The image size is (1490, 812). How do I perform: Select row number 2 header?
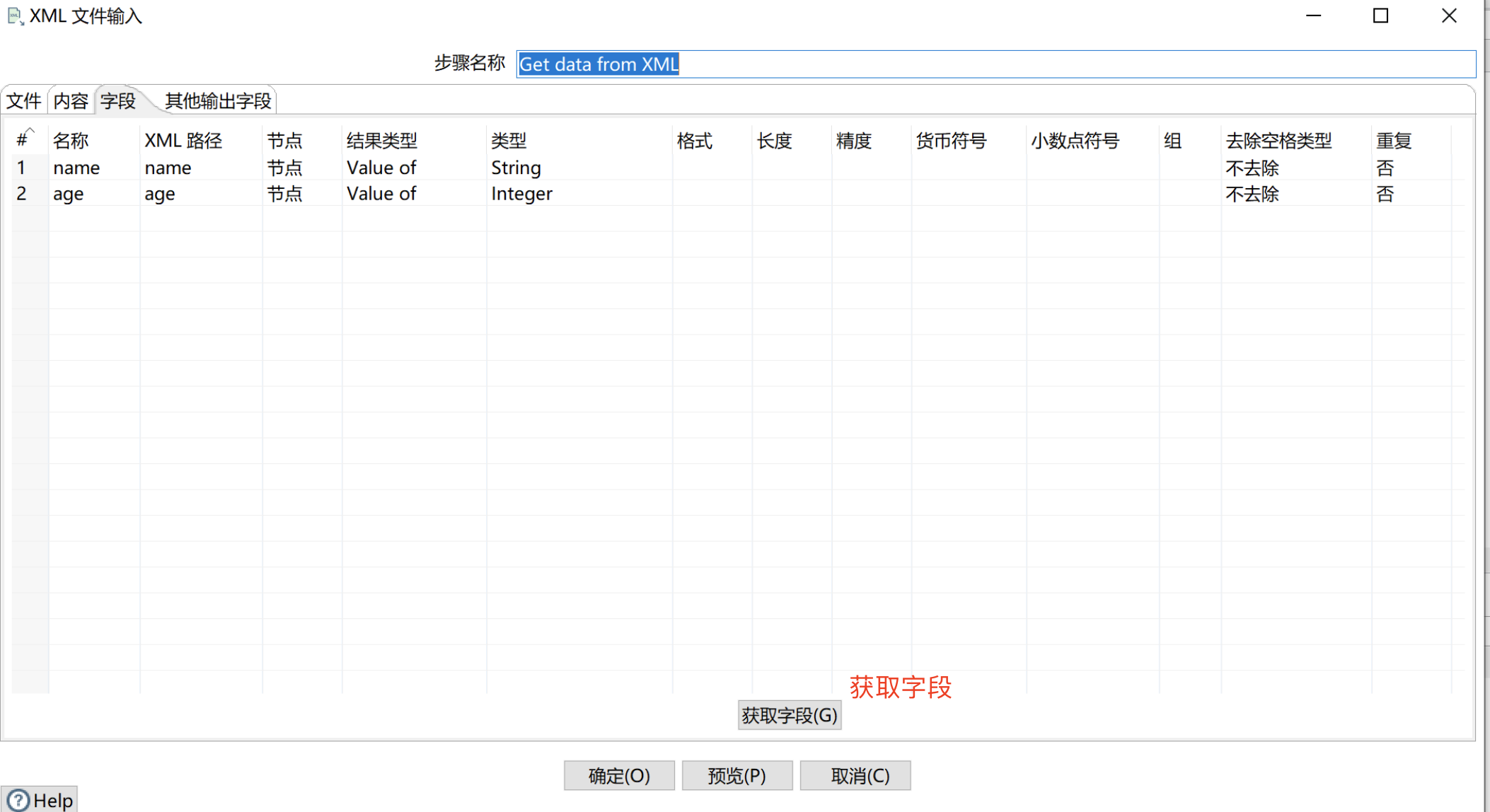[x=22, y=194]
